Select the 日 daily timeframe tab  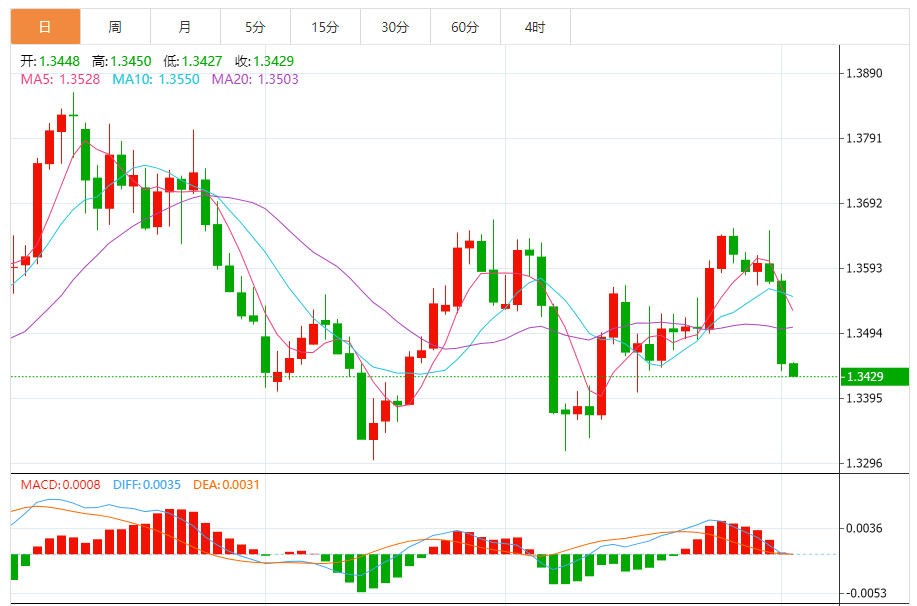point(46,27)
